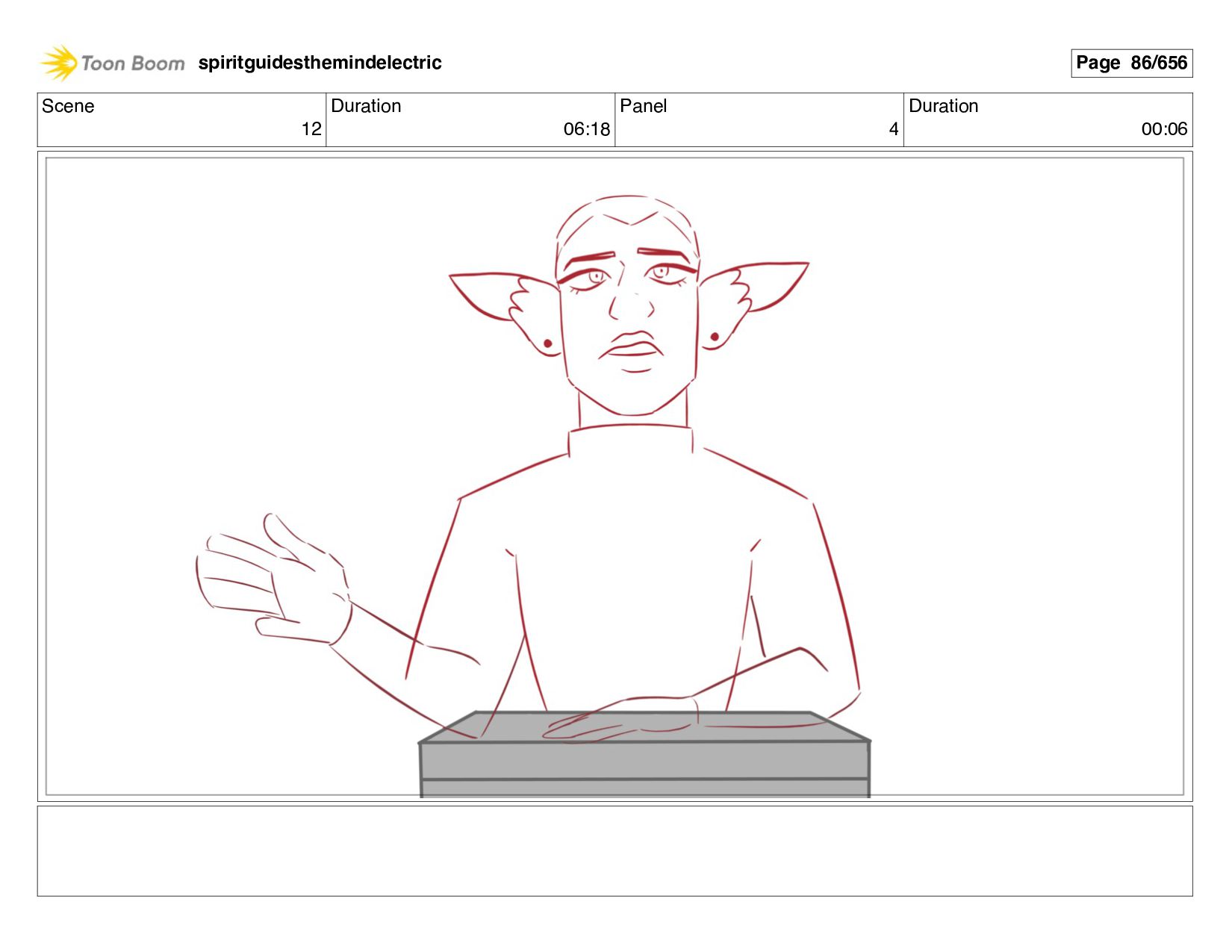This screenshot has height=952, width=1232.
Task: Click the Panel label
Action: tap(644, 106)
